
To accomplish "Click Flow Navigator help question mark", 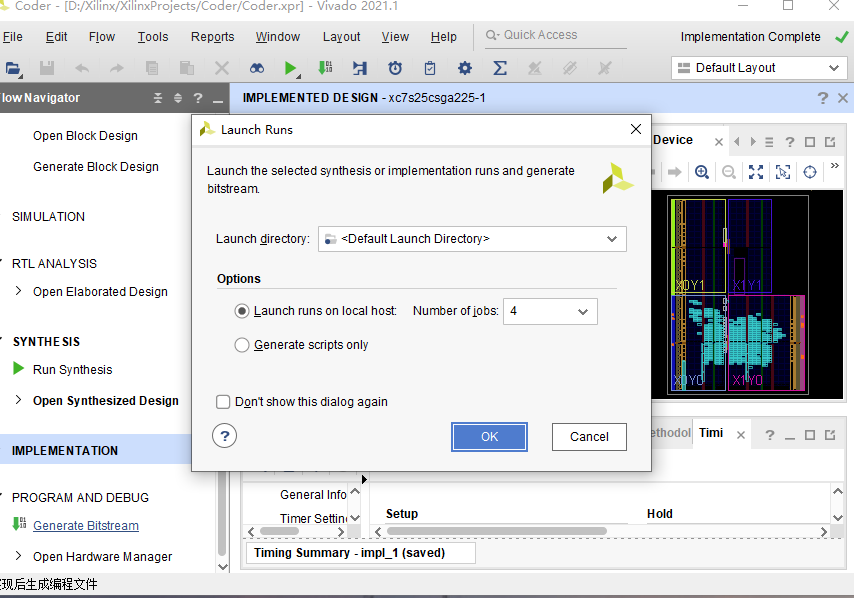I will point(198,98).
